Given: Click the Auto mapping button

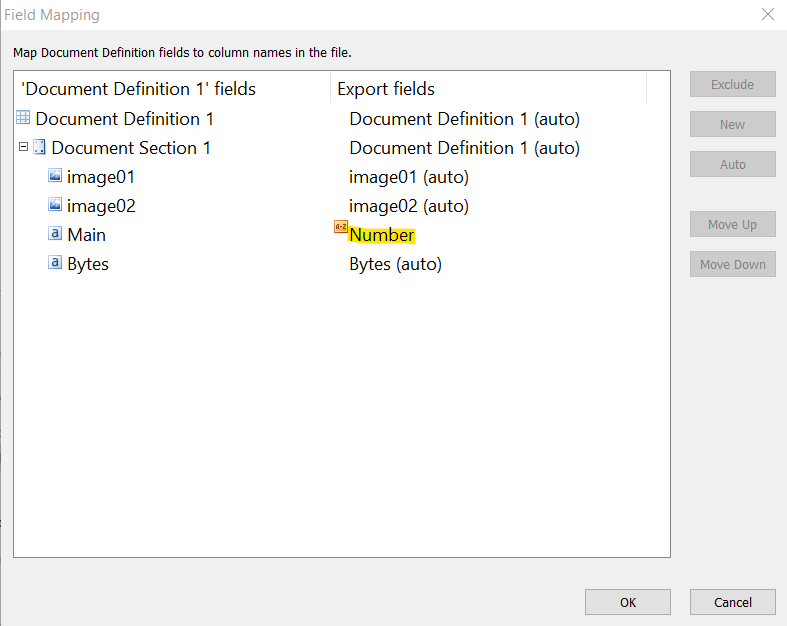Looking at the screenshot, I should click(x=732, y=164).
